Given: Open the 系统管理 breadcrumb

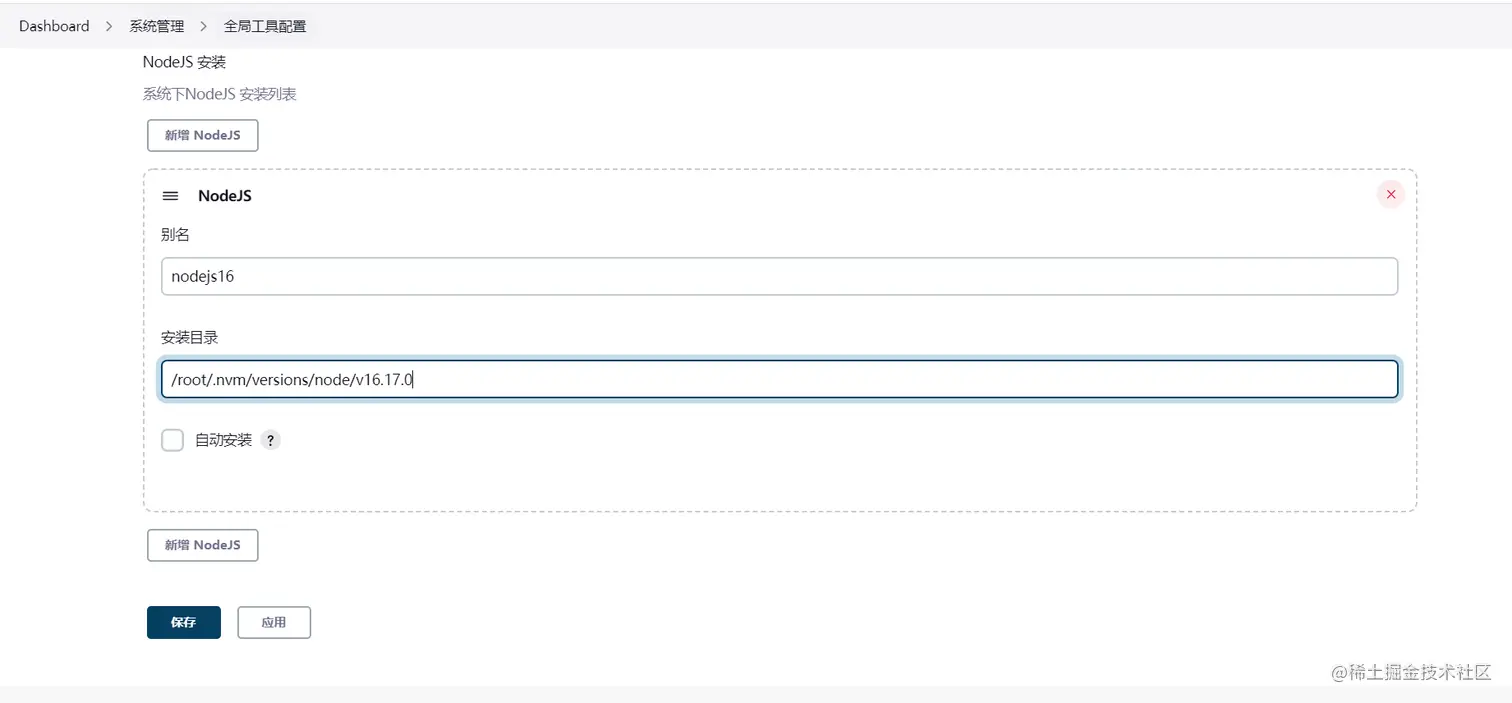Looking at the screenshot, I should pyautogui.click(x=156, y=26).
